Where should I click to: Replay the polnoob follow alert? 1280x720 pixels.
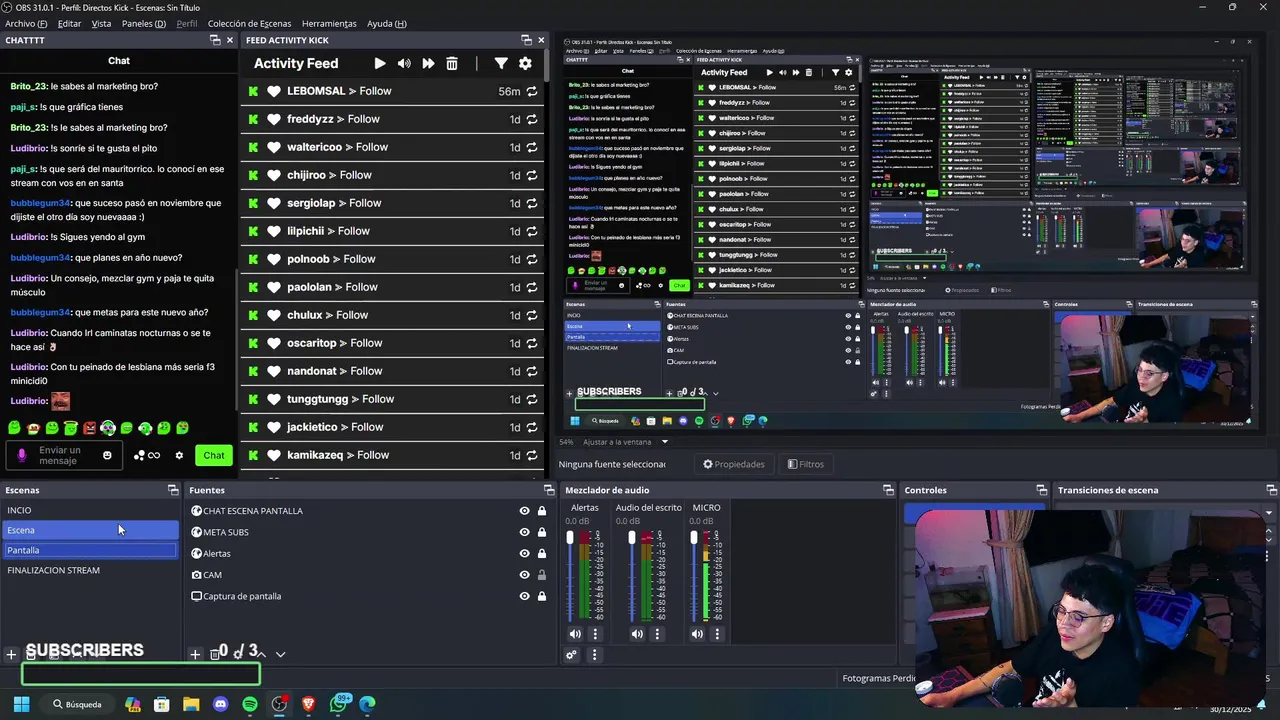point(532,259)
